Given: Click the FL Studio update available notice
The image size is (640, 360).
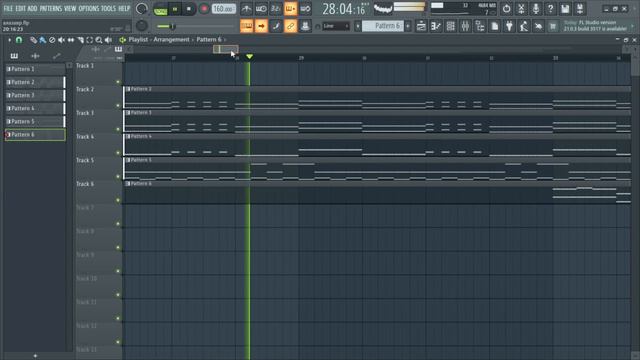Looking at the screenshot, I should pos(596,26).
